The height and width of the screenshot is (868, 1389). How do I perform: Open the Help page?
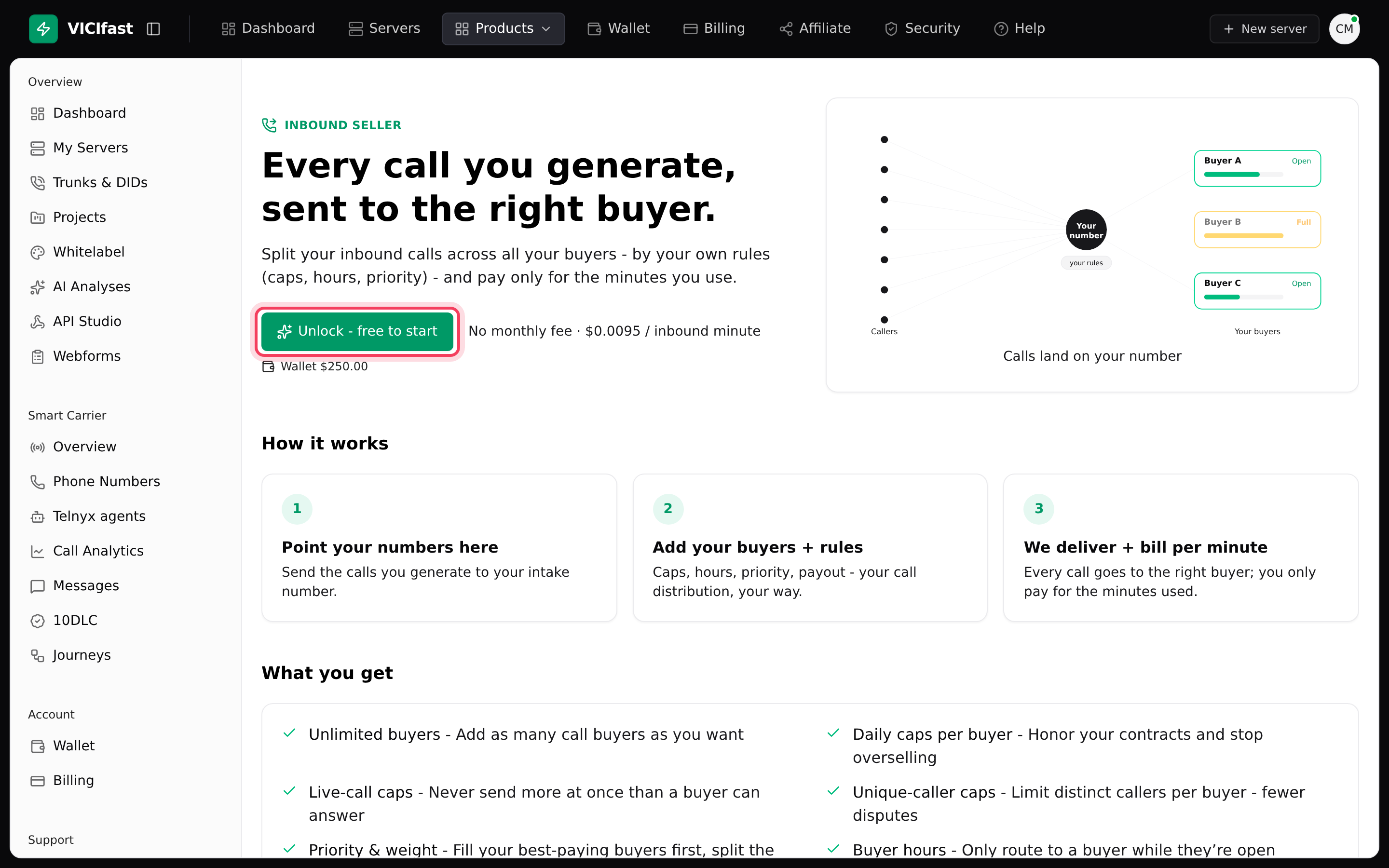click(1020, 29)
